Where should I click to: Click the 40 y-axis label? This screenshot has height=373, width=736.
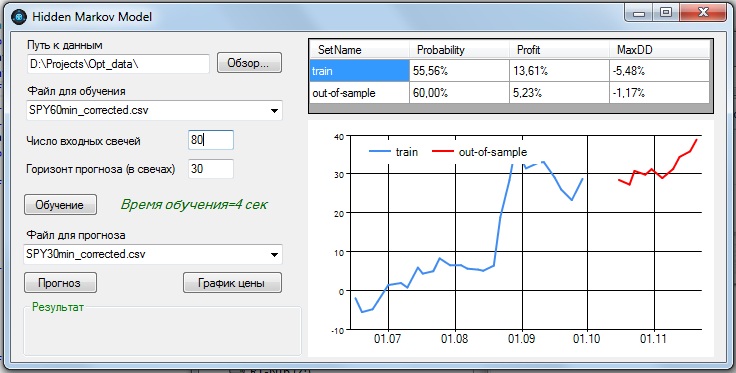coord(339,137)
